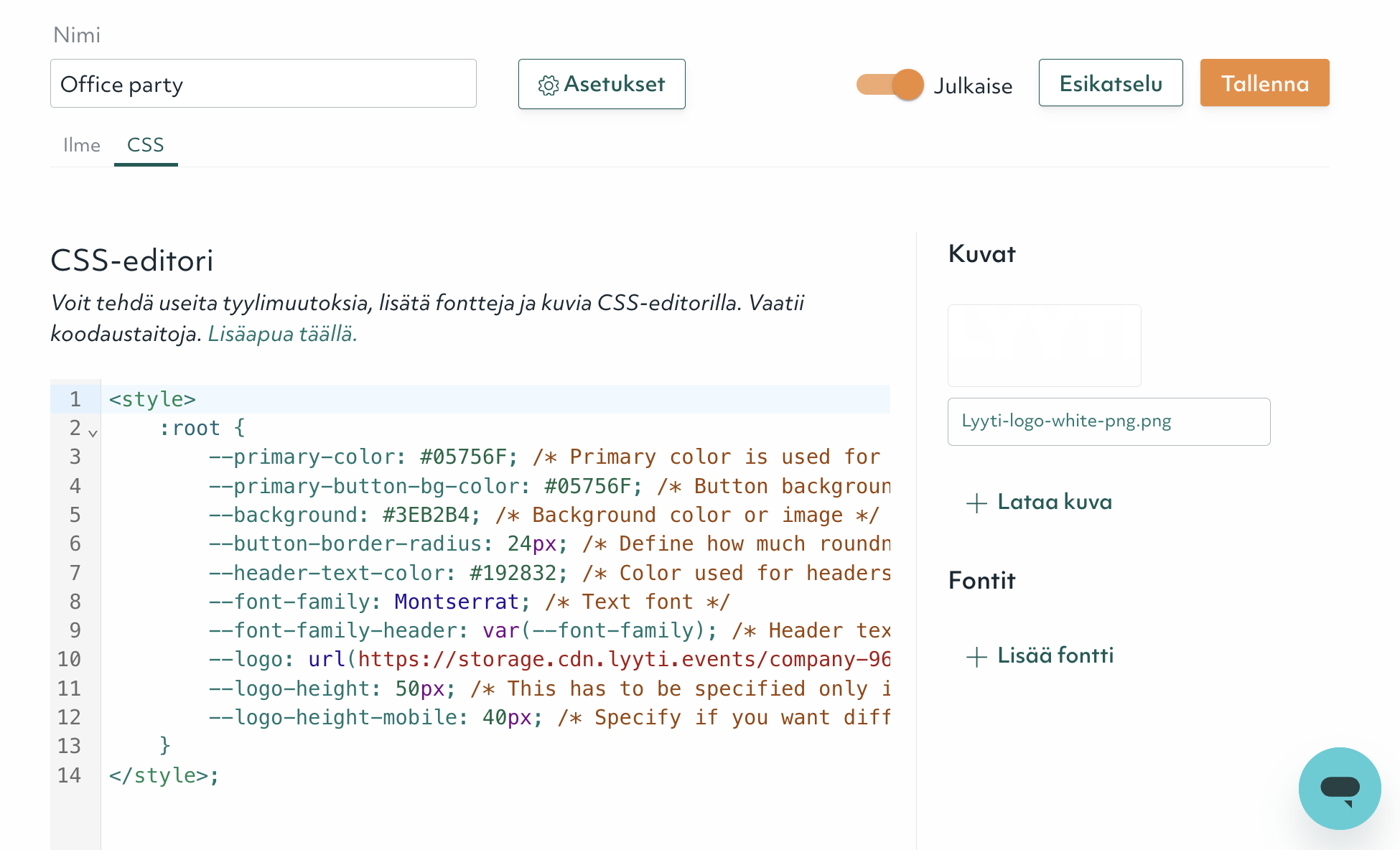Image resolution: width=1400 pixels, height=850 pixels.
Task: Click the Lyyti-logo-white-png.png filename field
Action: (x=1108, y=421)
